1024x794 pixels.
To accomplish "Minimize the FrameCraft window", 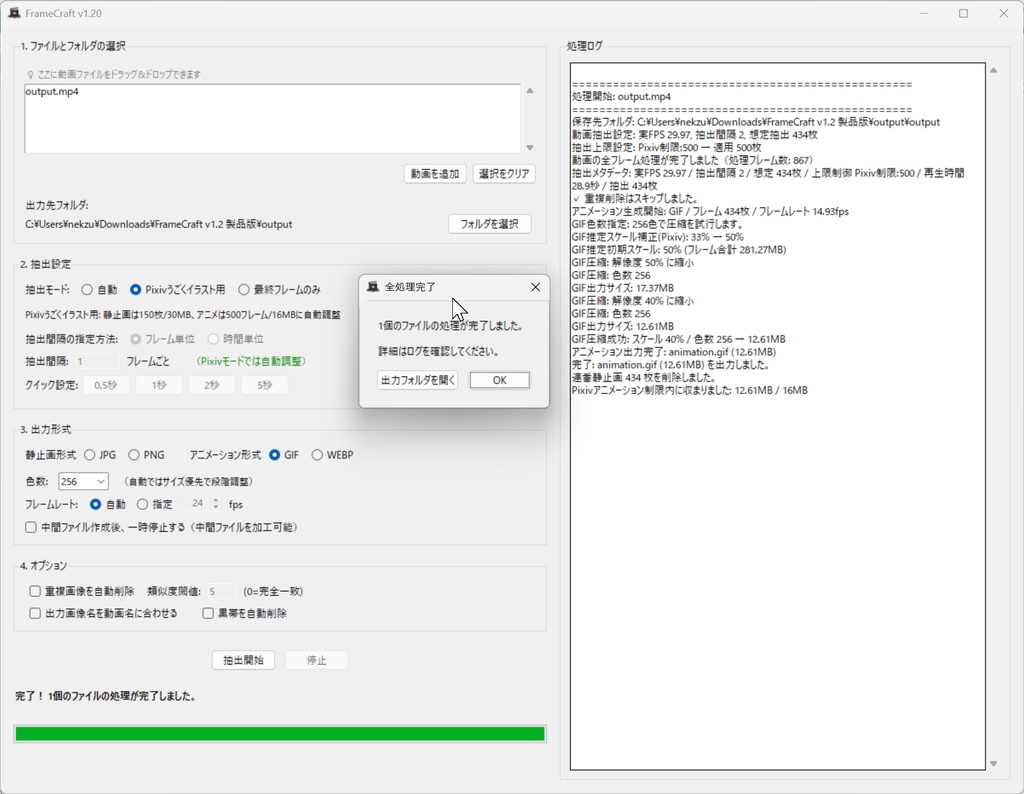I will (924, 13).
